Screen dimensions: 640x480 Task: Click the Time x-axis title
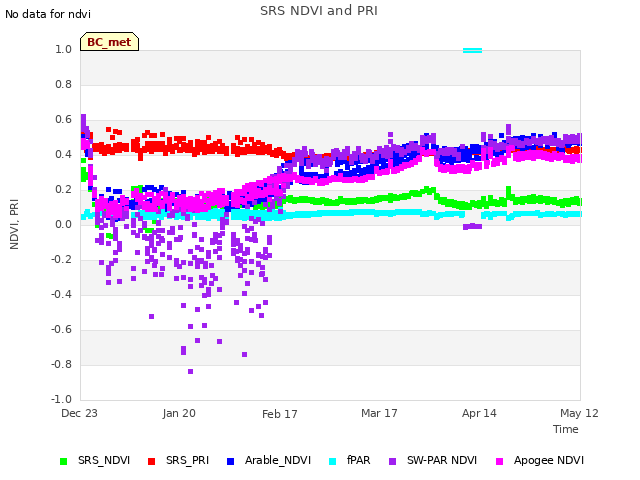point(566,429)
